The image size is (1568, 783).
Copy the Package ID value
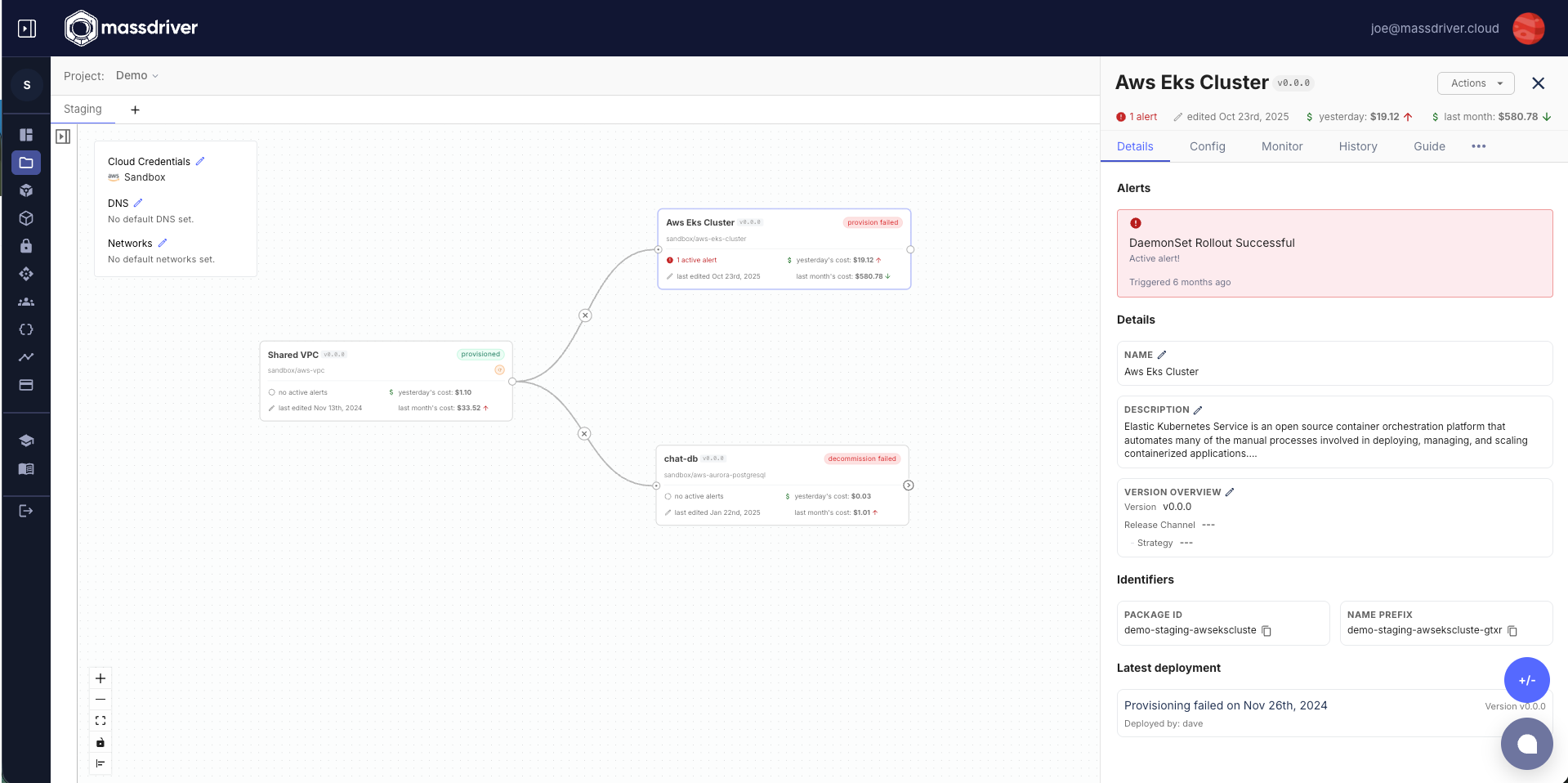tap(1266, 630)
